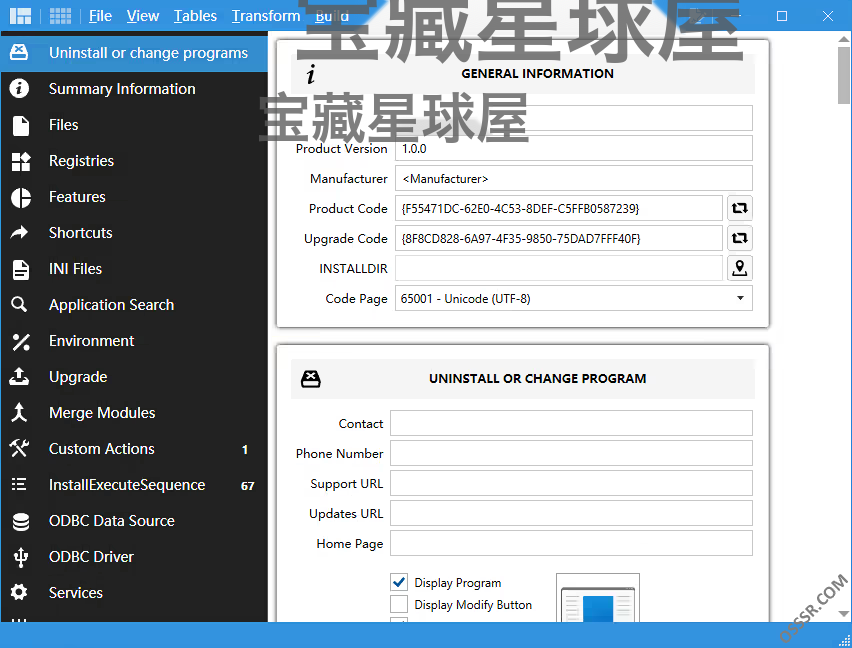
Task: Open the Registries section
Action: tap(82, 161)
